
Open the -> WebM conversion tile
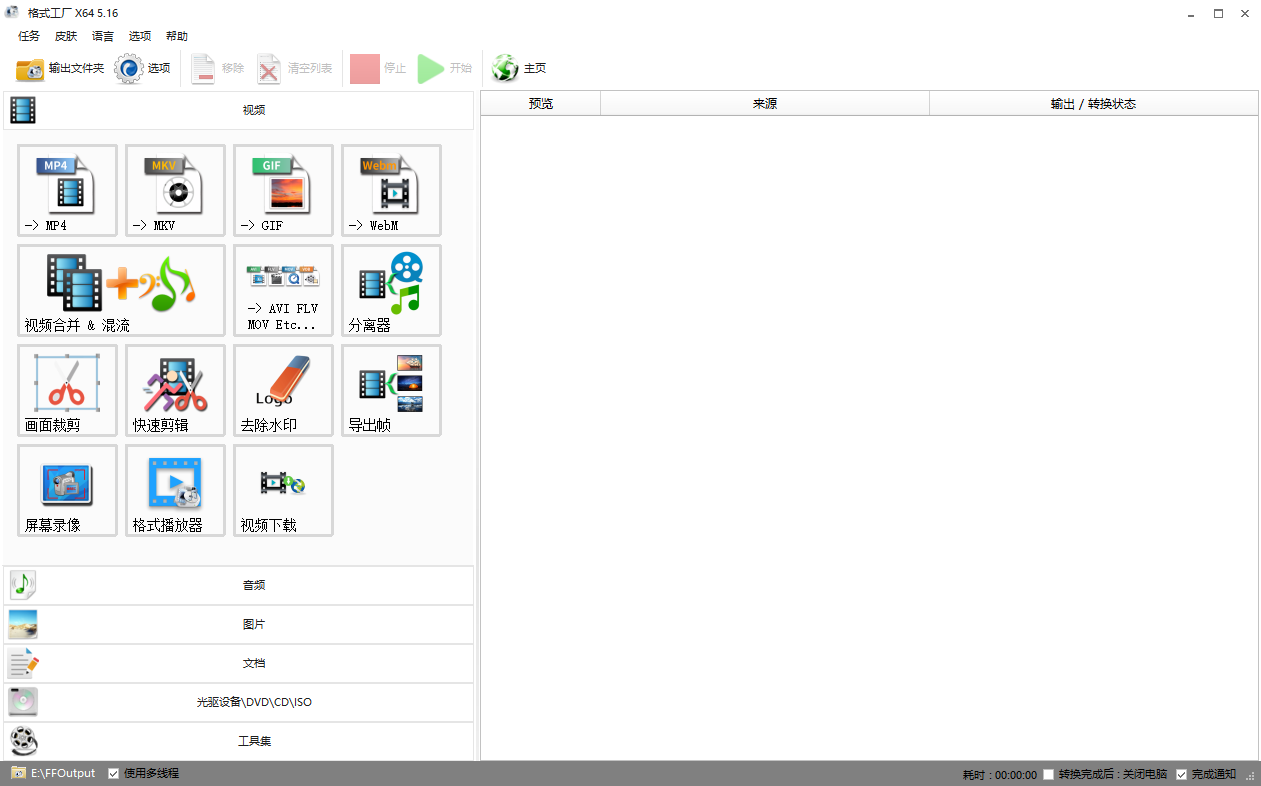point(391,190)
